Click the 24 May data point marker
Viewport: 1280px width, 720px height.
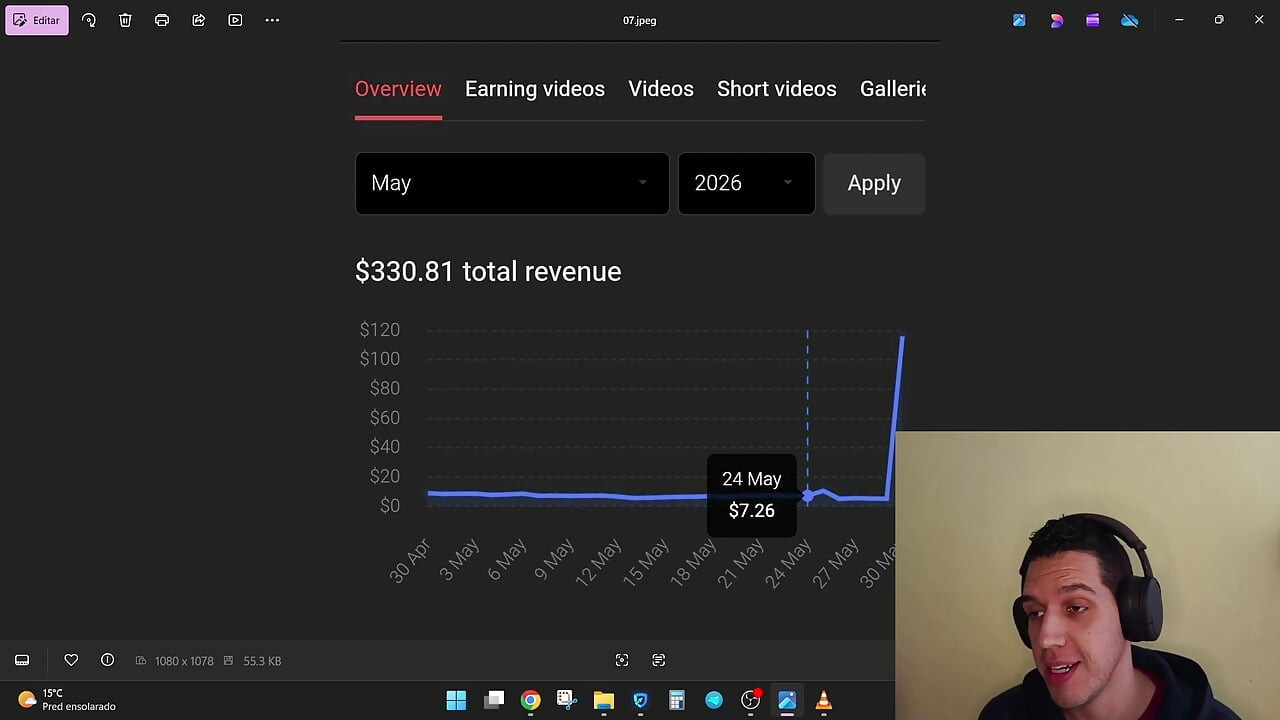coord(808,496)
